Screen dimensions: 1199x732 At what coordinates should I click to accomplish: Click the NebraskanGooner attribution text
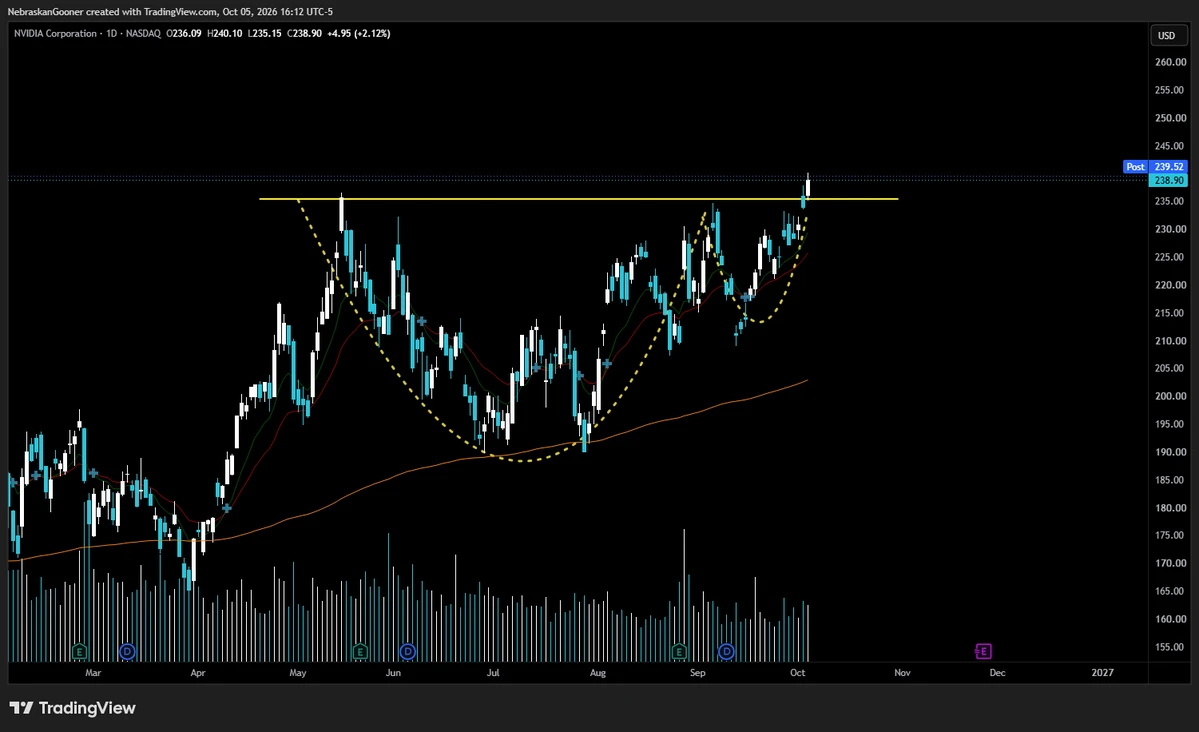tap(170, 11)
